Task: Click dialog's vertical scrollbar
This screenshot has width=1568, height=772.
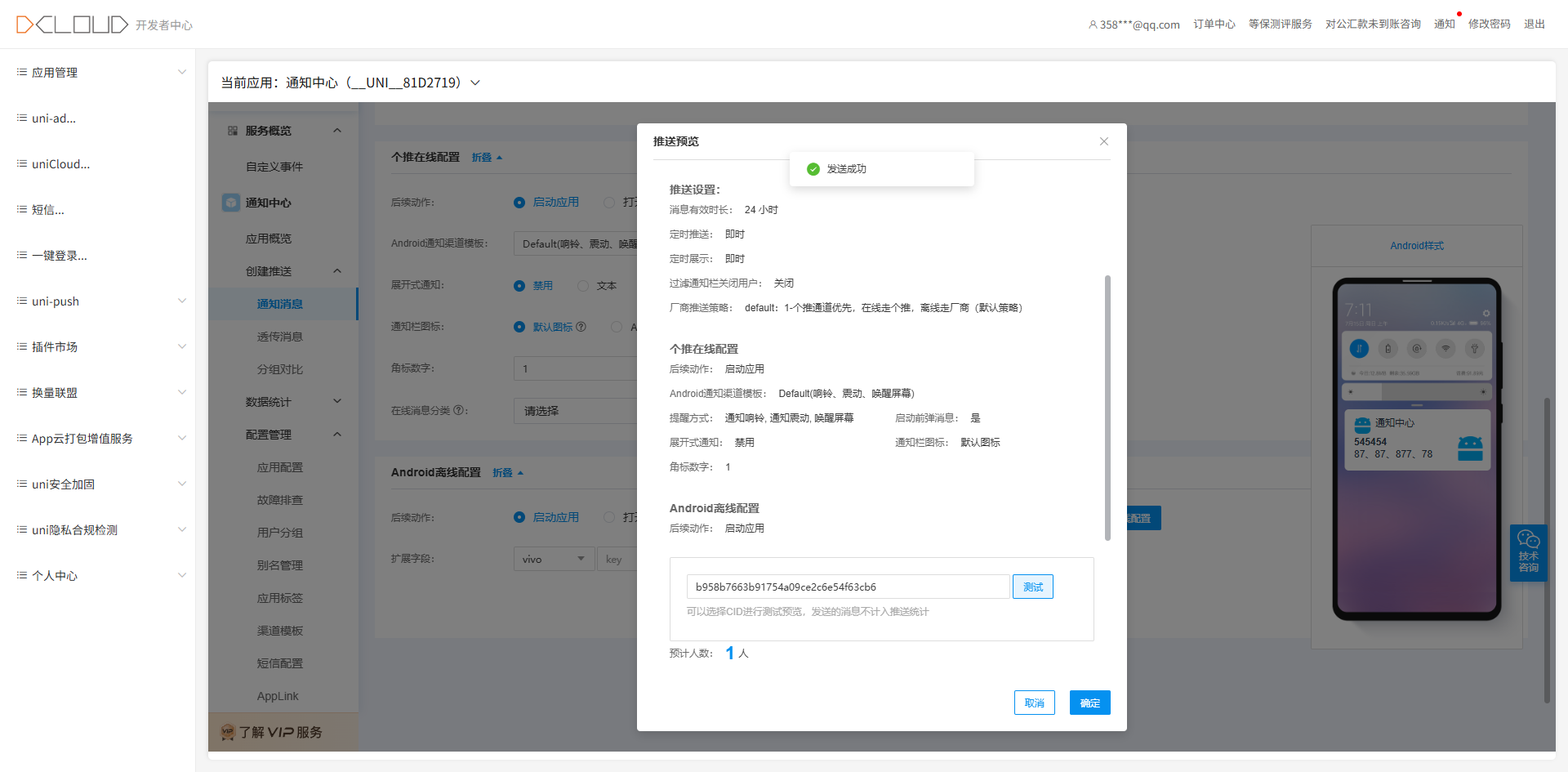Action: click(1107, 408)
